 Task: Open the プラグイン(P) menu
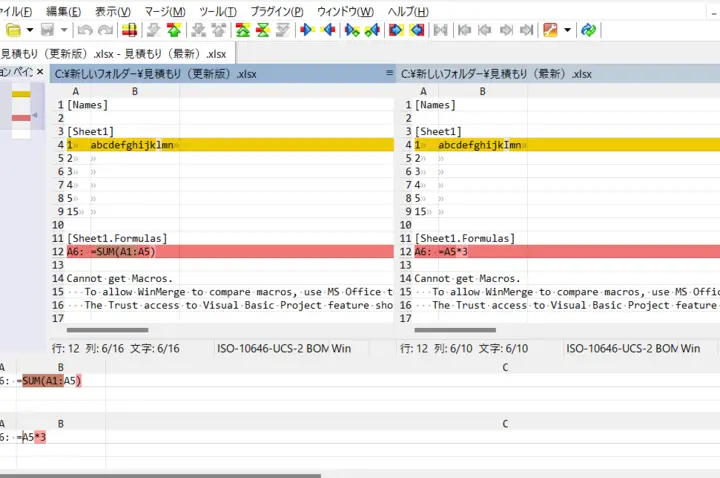click(276, 11)
